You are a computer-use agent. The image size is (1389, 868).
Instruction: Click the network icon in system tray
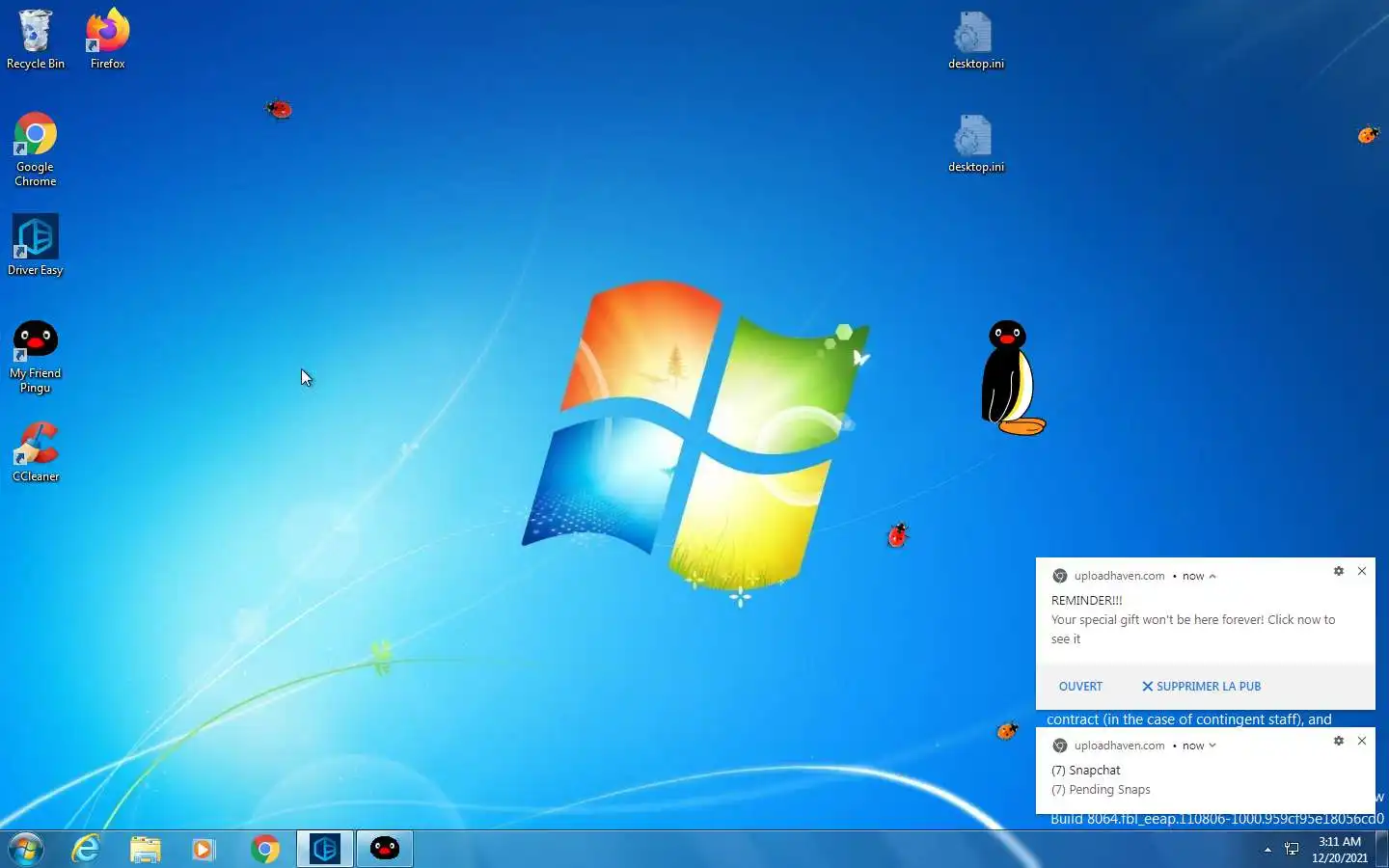[1292, 850]
